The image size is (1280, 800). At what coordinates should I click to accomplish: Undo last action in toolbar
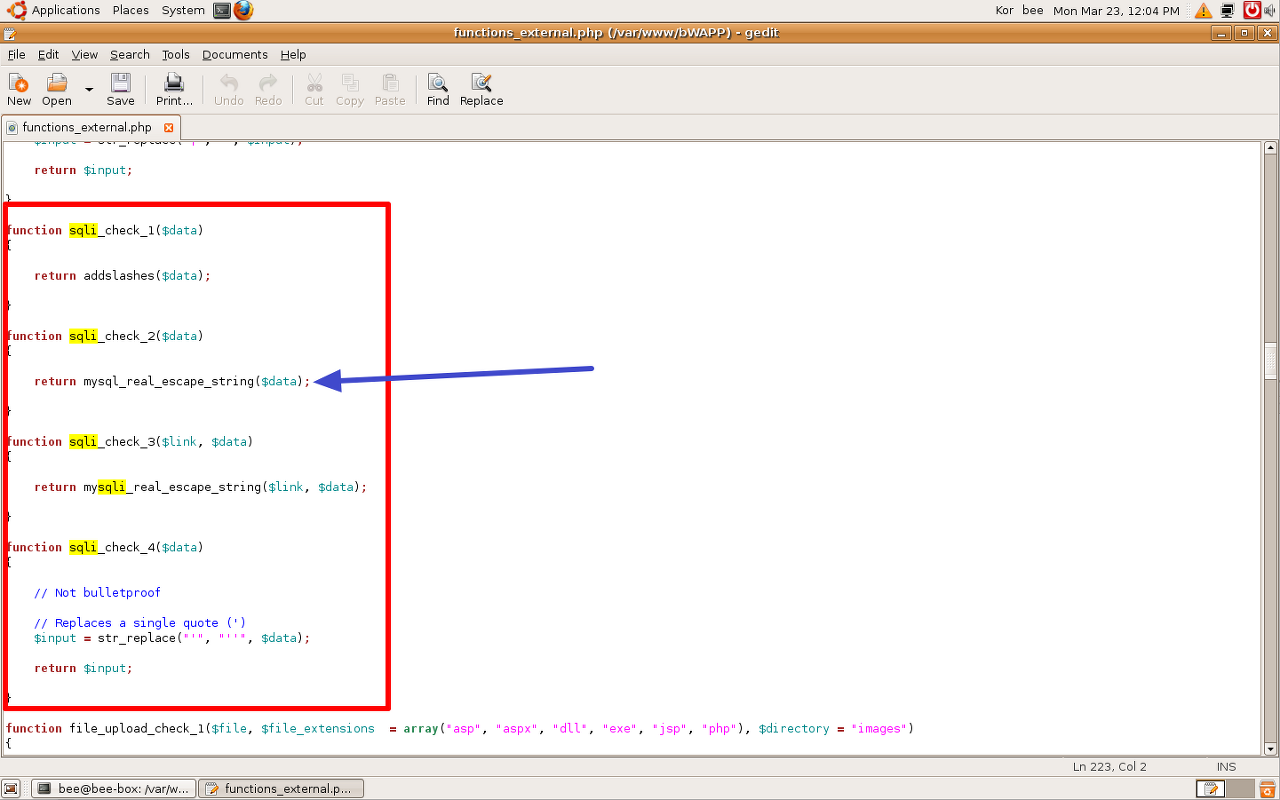[229, 89]
